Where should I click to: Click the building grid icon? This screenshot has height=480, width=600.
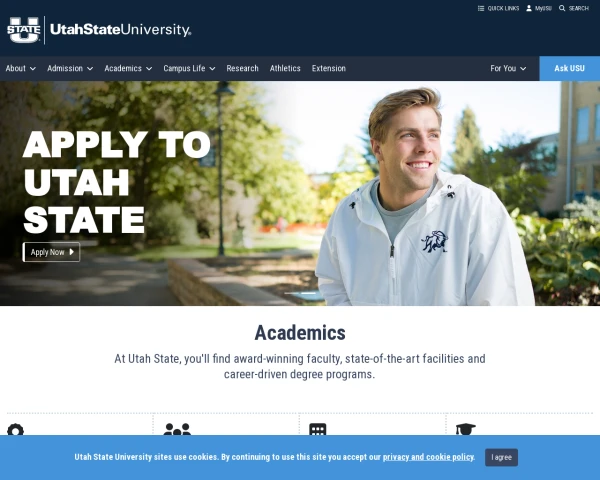pyautogui.click(x=318, y=429)
